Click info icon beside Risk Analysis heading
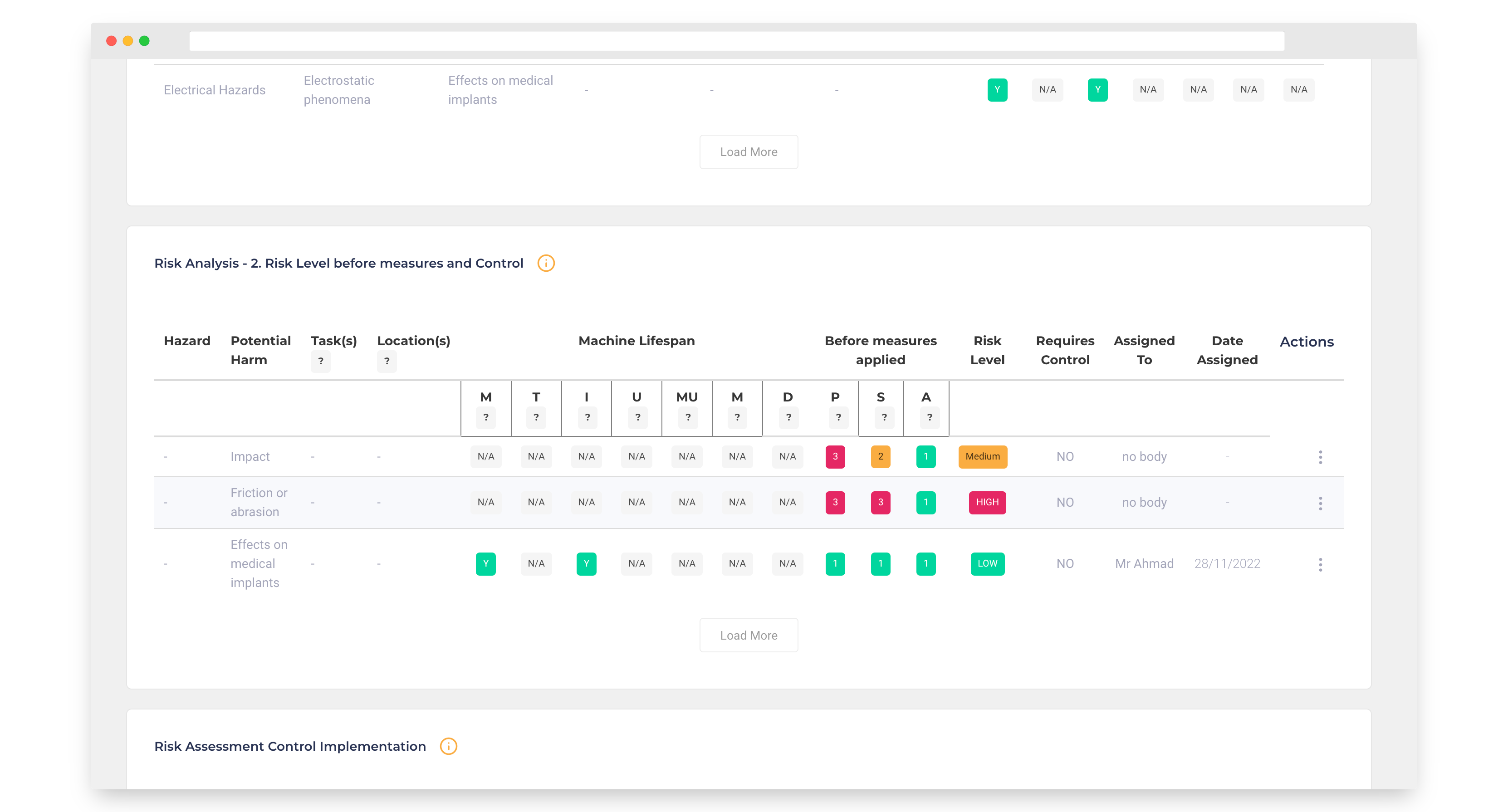The height and width of the screenshot is (812, 1508). [x=546, y=264]
